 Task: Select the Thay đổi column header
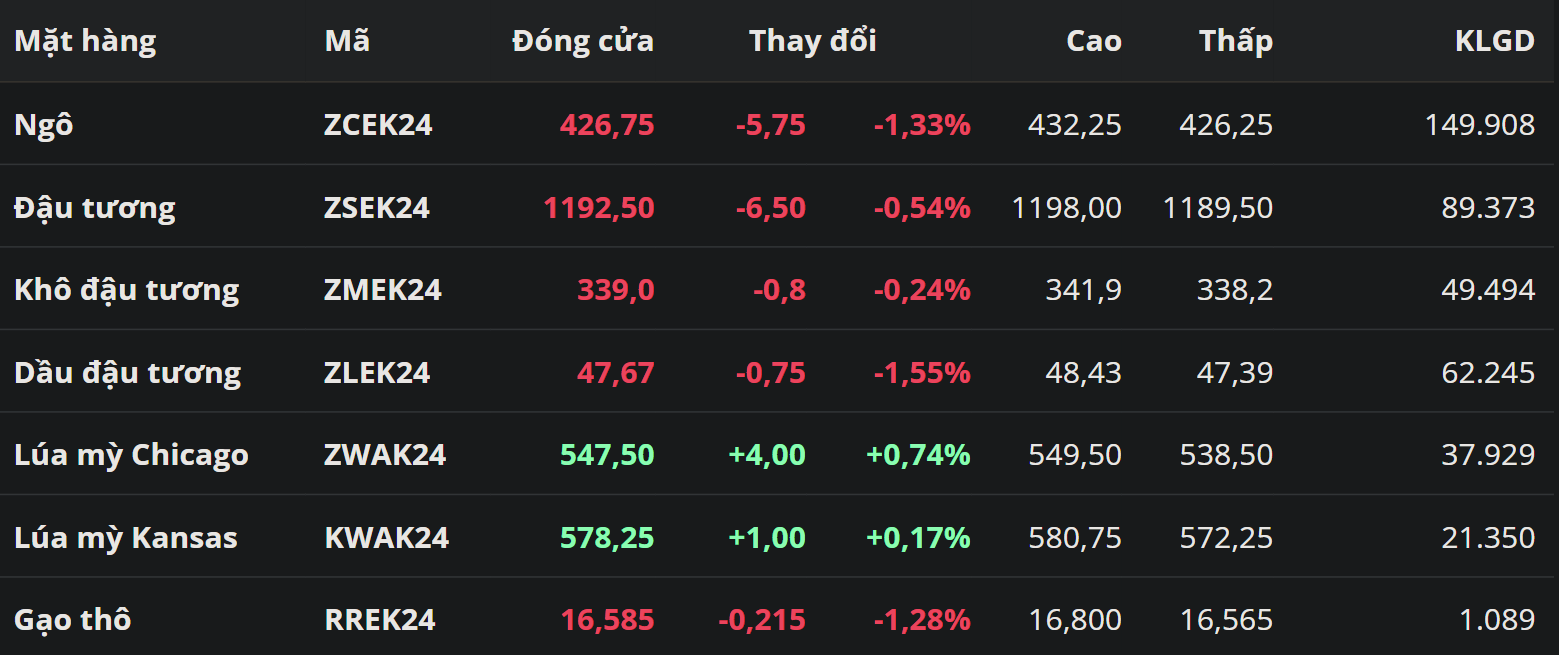812,41
